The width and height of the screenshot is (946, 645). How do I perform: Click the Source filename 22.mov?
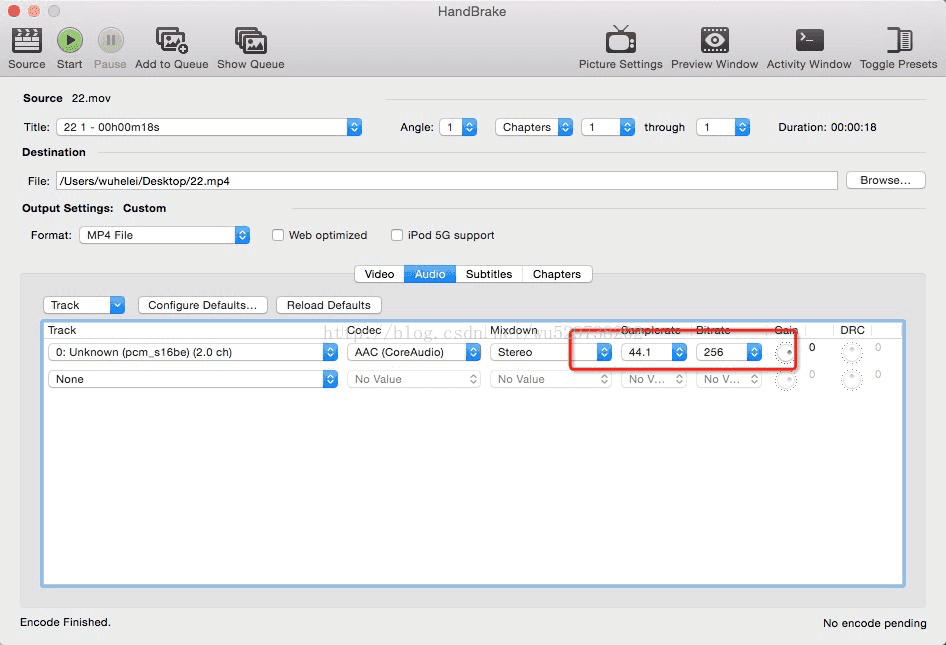click(91, 98)
